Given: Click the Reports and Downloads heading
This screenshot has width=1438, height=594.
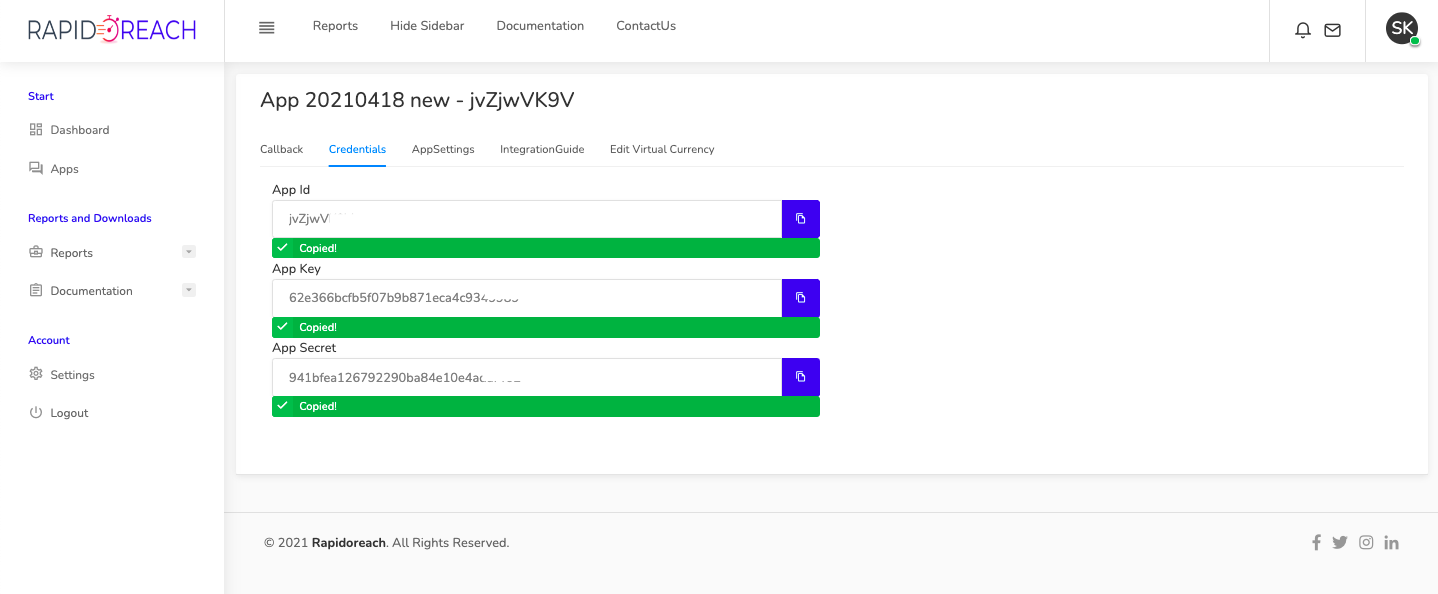Looking at the screenshot, I should point(90,218).
